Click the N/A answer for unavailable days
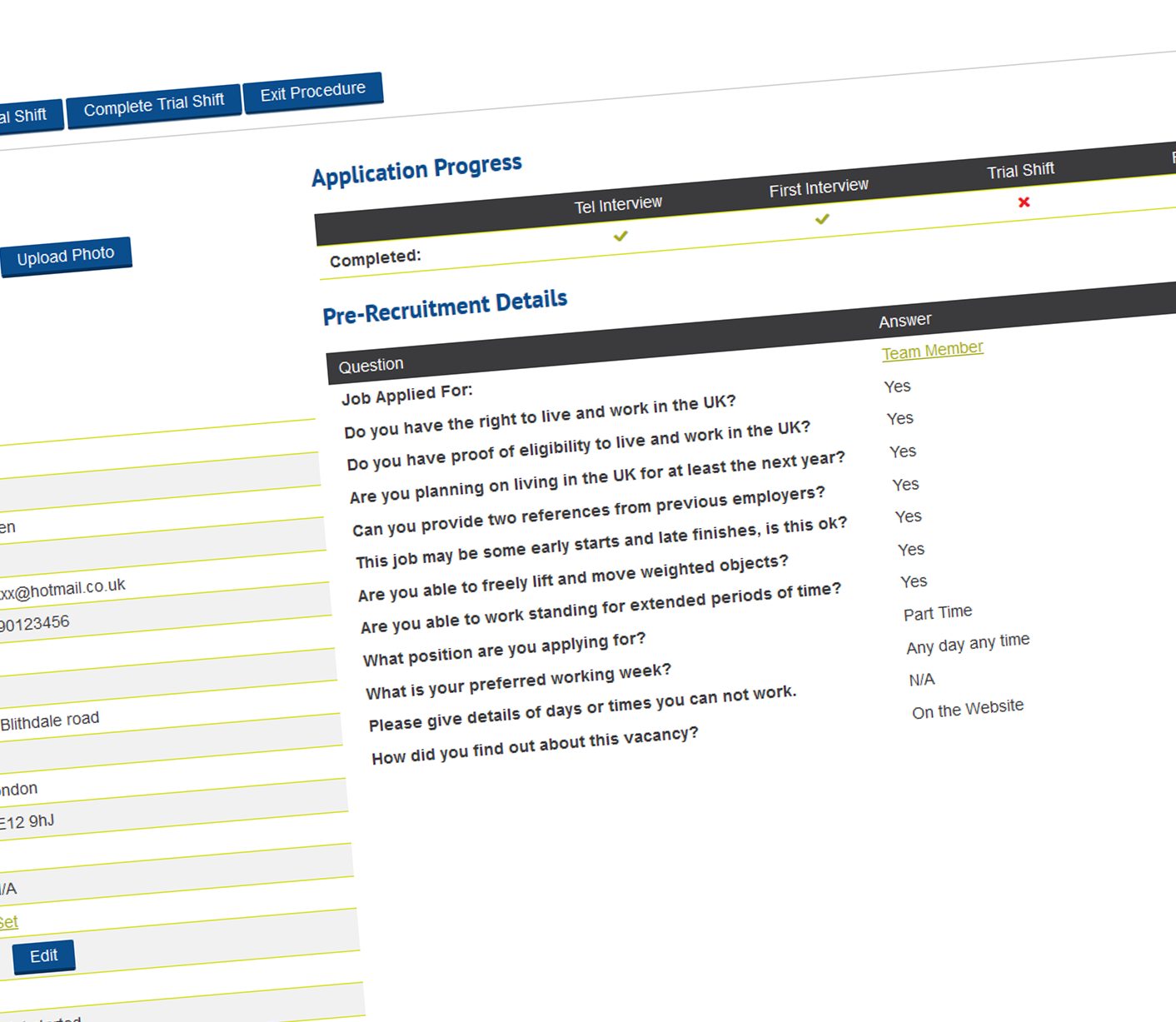This screenshot has height=1022, width=1176. point(922,680)
